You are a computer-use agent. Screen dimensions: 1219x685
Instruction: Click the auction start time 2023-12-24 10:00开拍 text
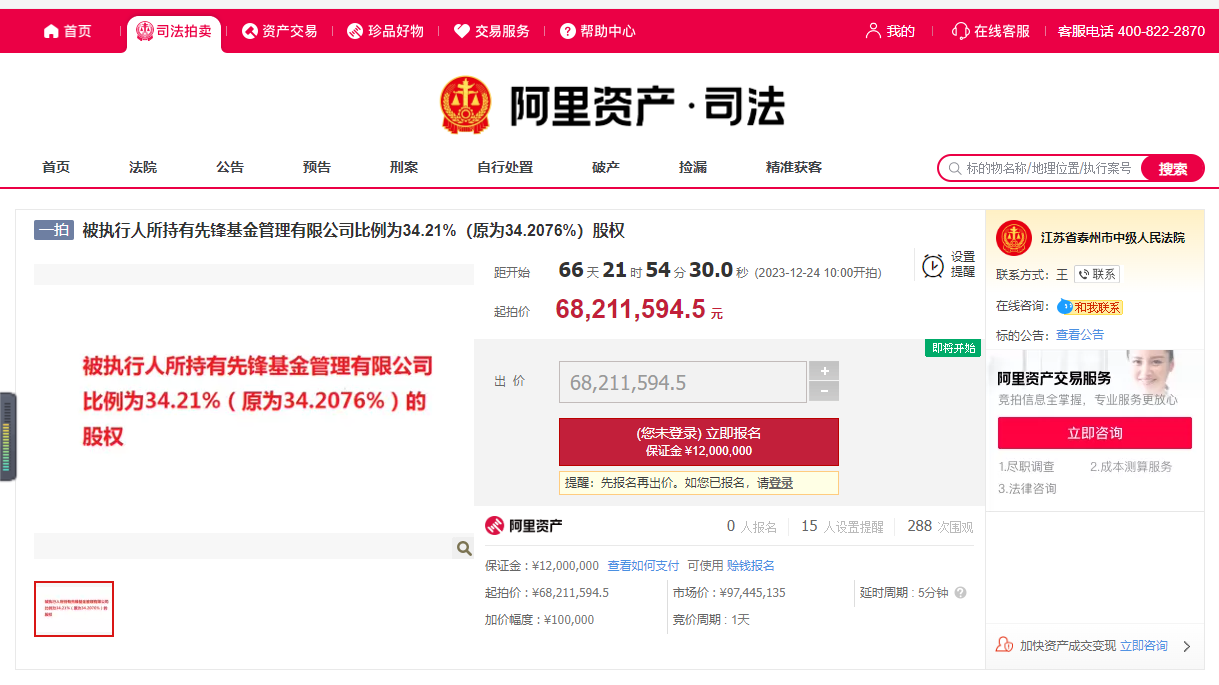[818, 273]
